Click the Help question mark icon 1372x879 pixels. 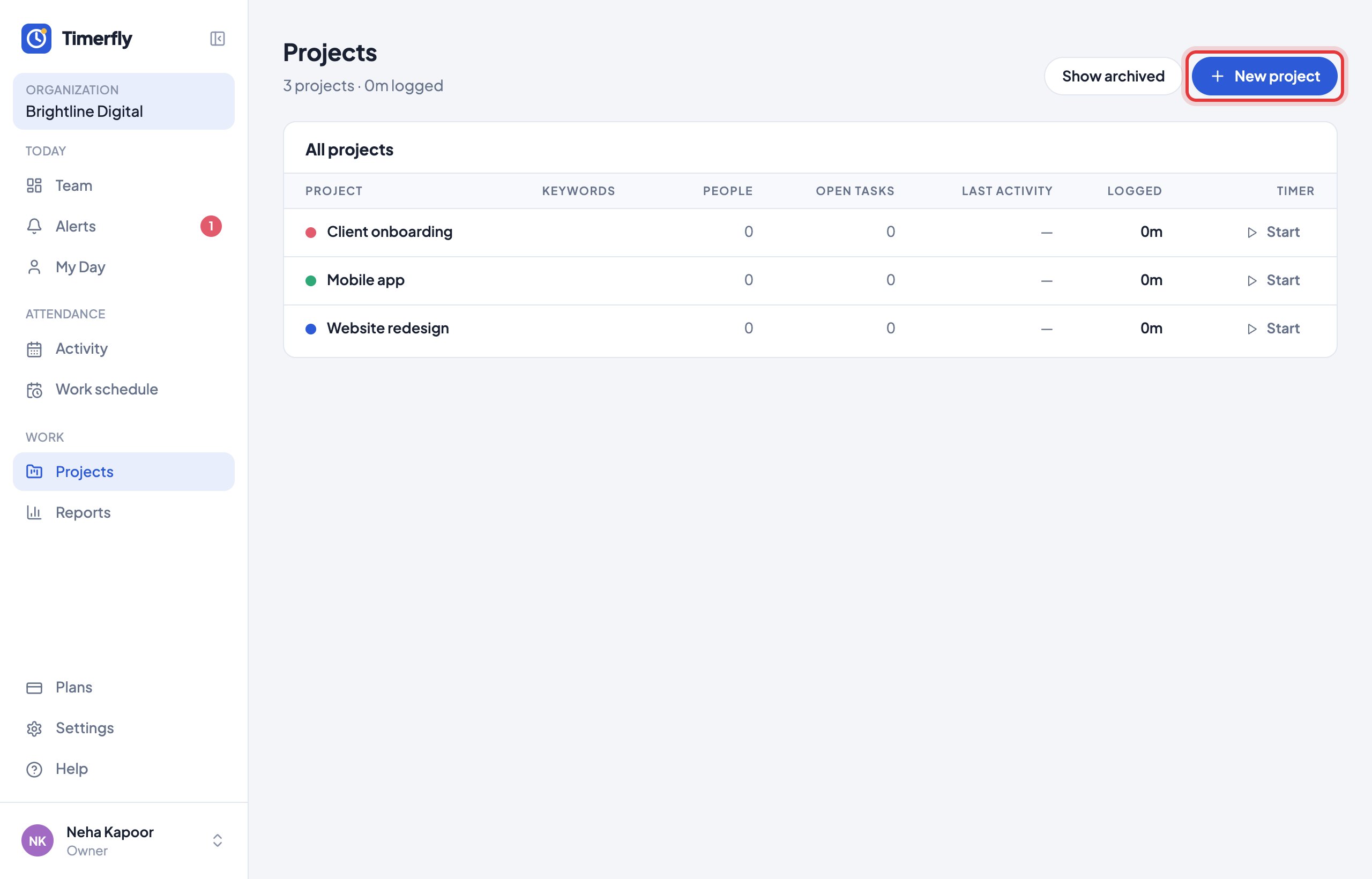pyautogui.click(x=34, y=770)
